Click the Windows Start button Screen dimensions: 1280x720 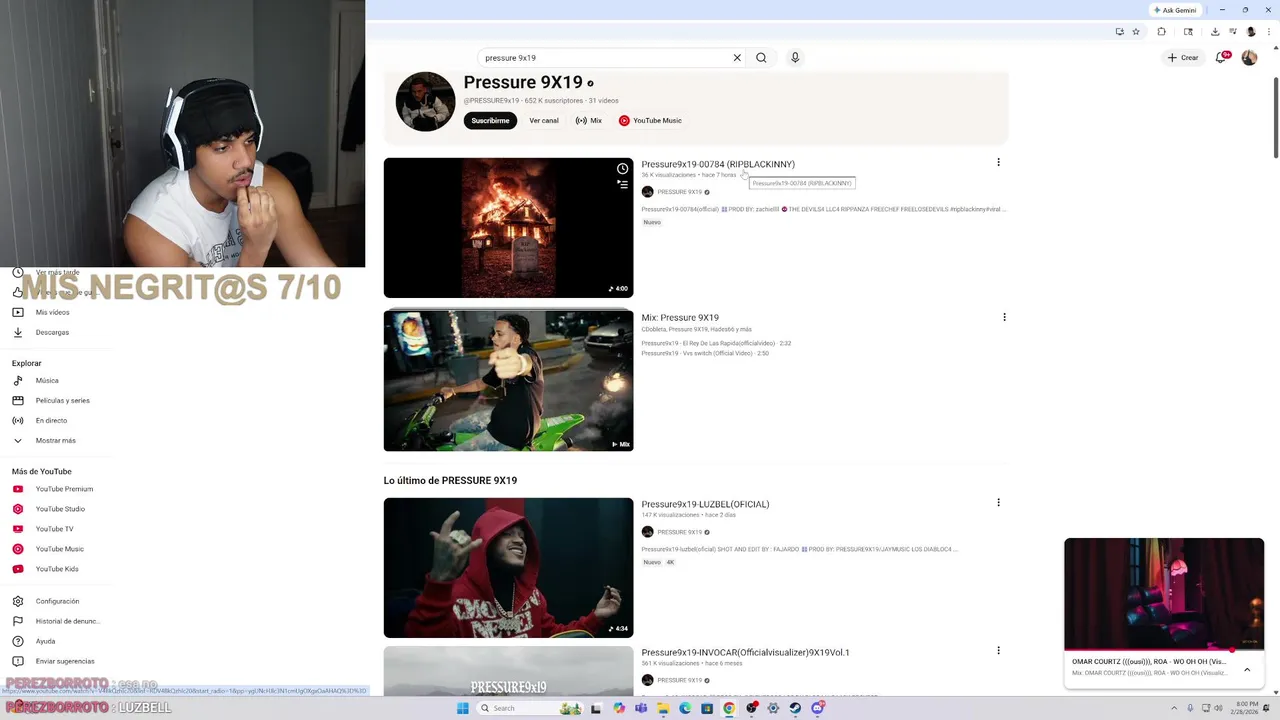(x=463, y=708)
